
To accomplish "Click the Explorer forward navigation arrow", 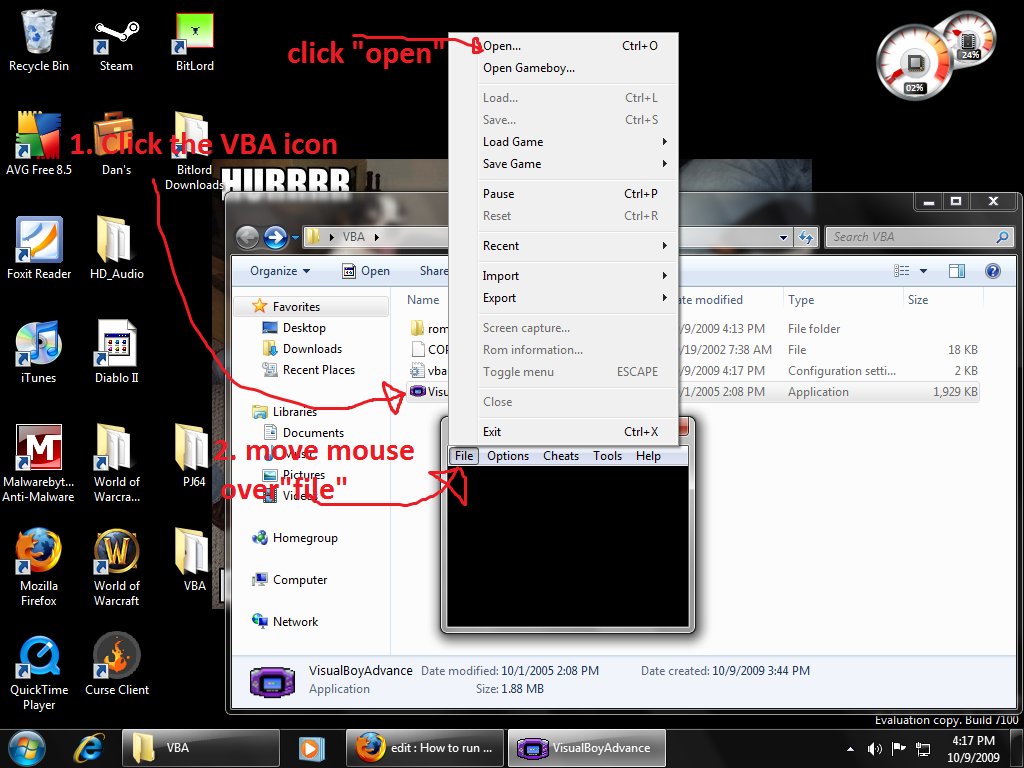I will 276,237.
